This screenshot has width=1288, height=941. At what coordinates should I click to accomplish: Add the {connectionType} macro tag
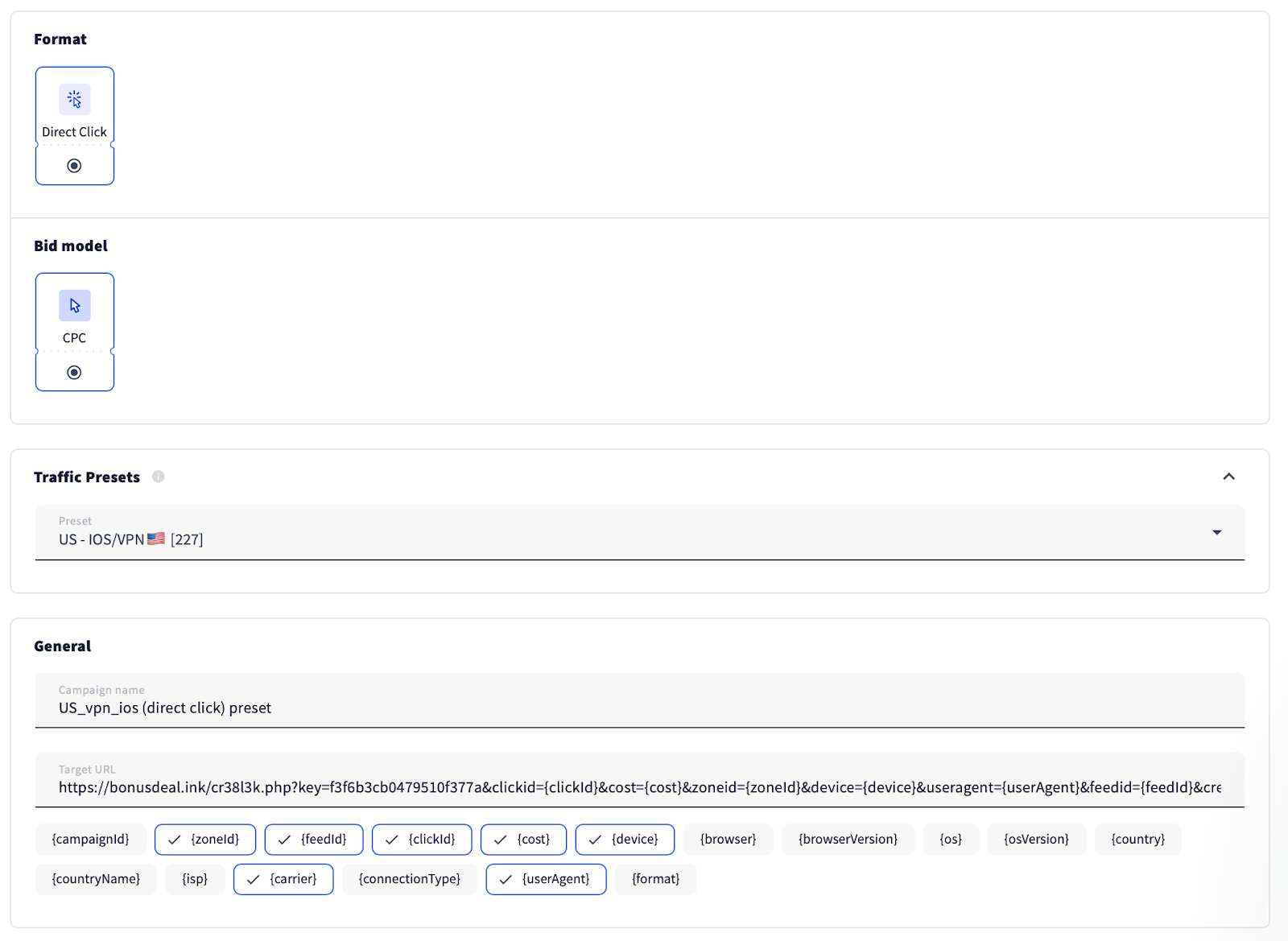pos(409,879)
